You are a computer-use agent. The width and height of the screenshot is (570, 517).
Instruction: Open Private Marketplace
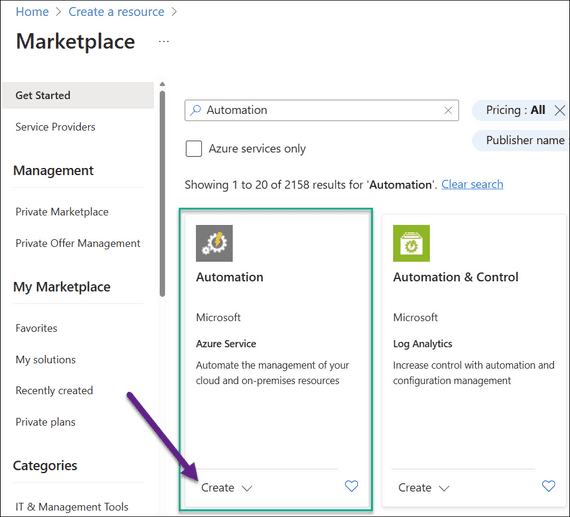pyautogui.click(x=62, y=212)
